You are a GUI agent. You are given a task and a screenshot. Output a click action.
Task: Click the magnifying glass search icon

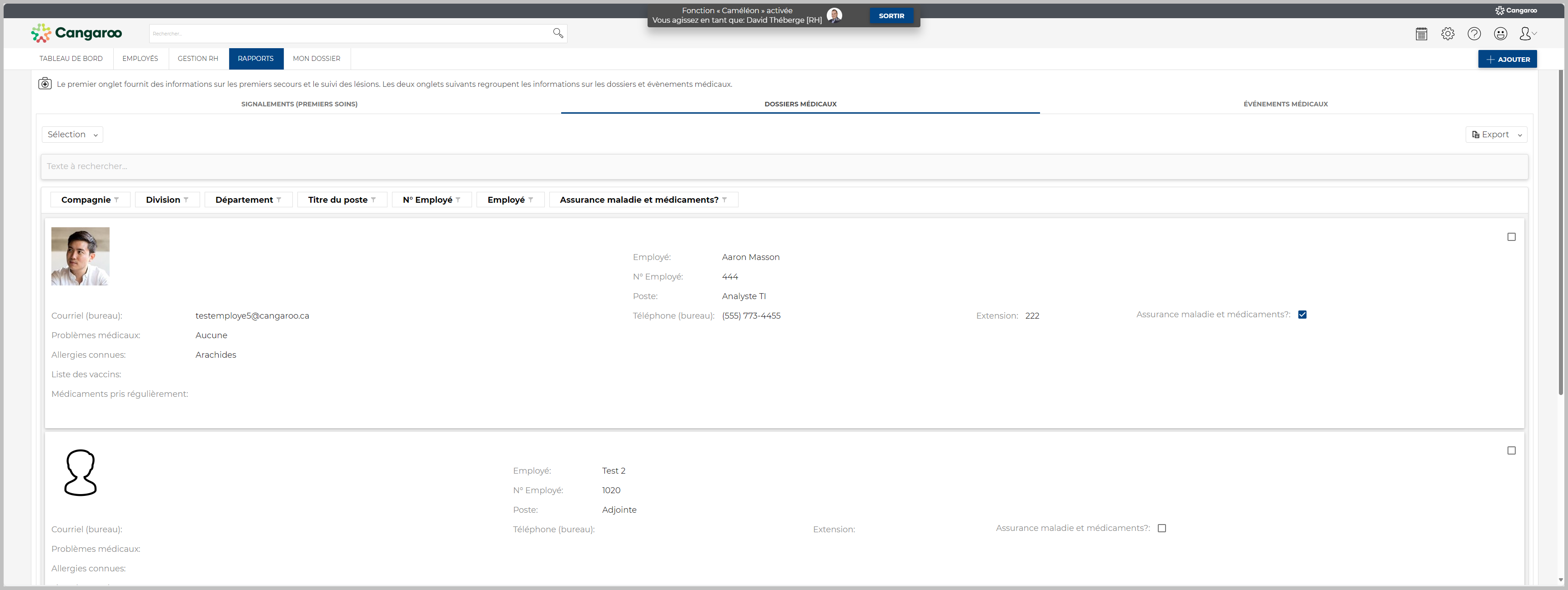[x=558, y=34]
